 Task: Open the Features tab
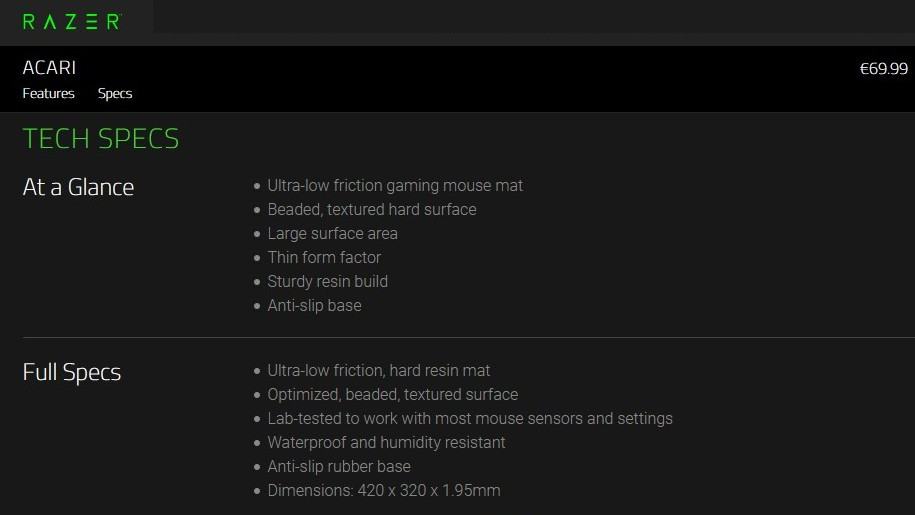tap(48, 94)
